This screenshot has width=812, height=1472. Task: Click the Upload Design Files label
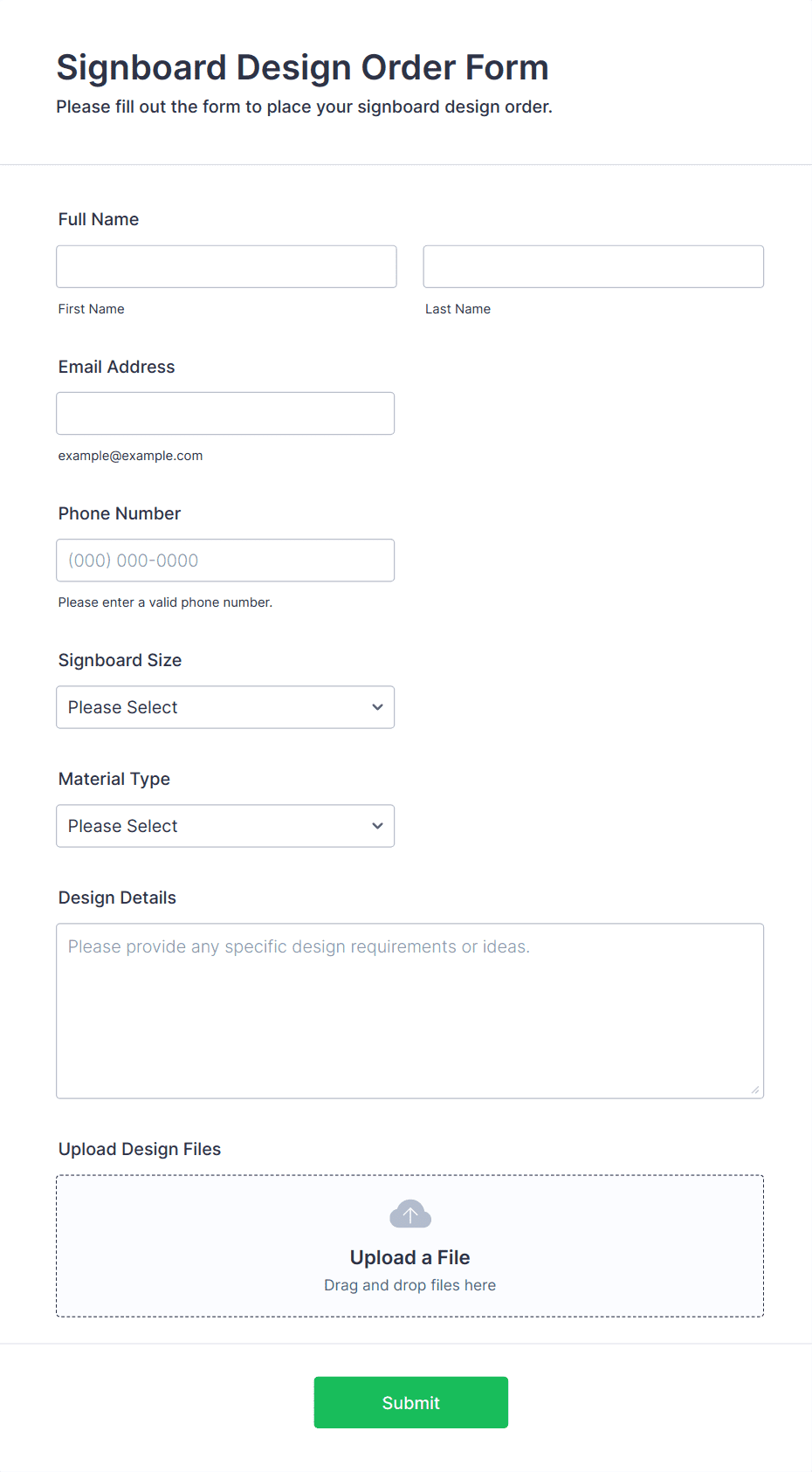point(140,1149)
